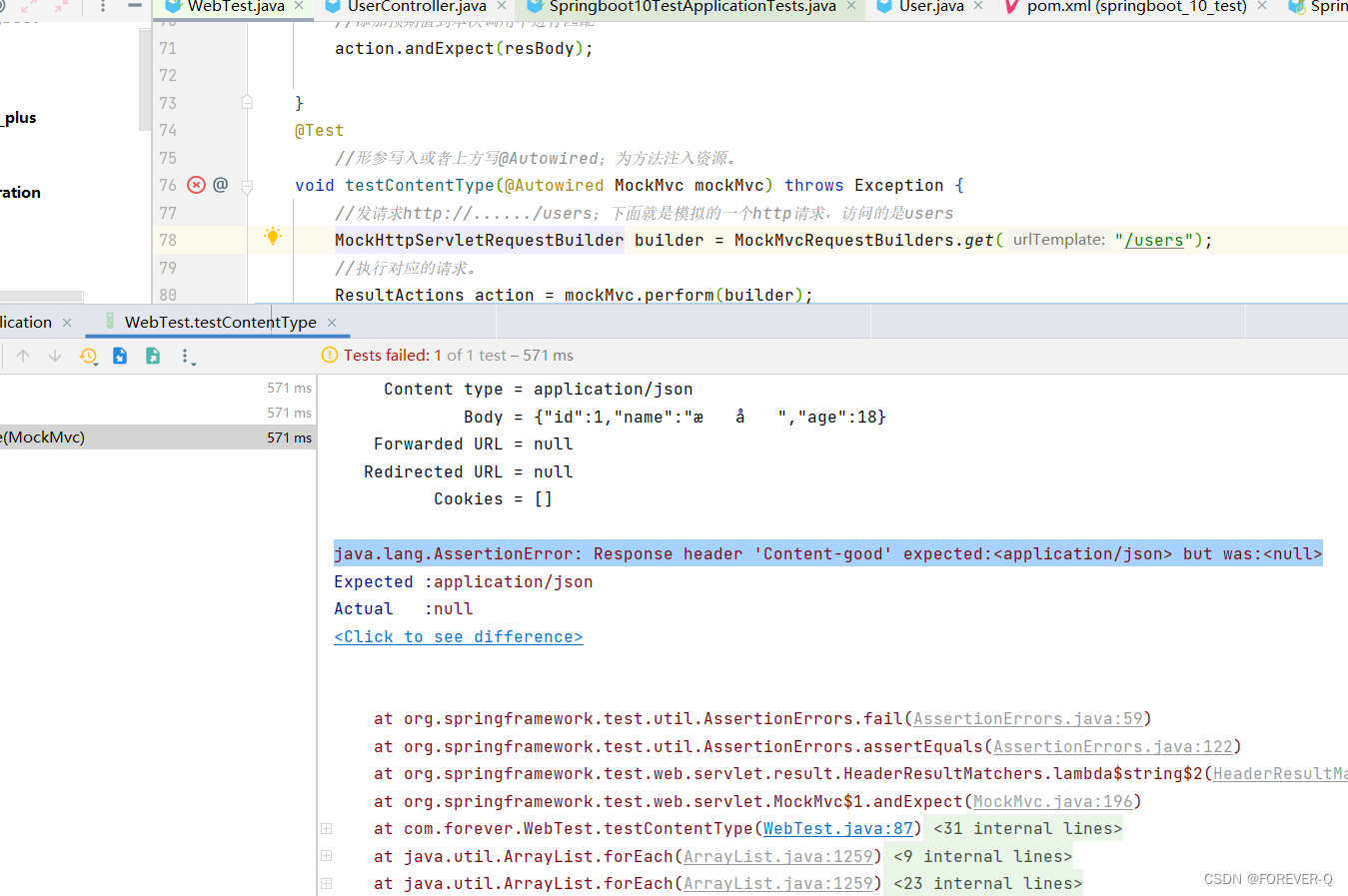Click the 'Redirected URL = null' output line

click(468, 472)
